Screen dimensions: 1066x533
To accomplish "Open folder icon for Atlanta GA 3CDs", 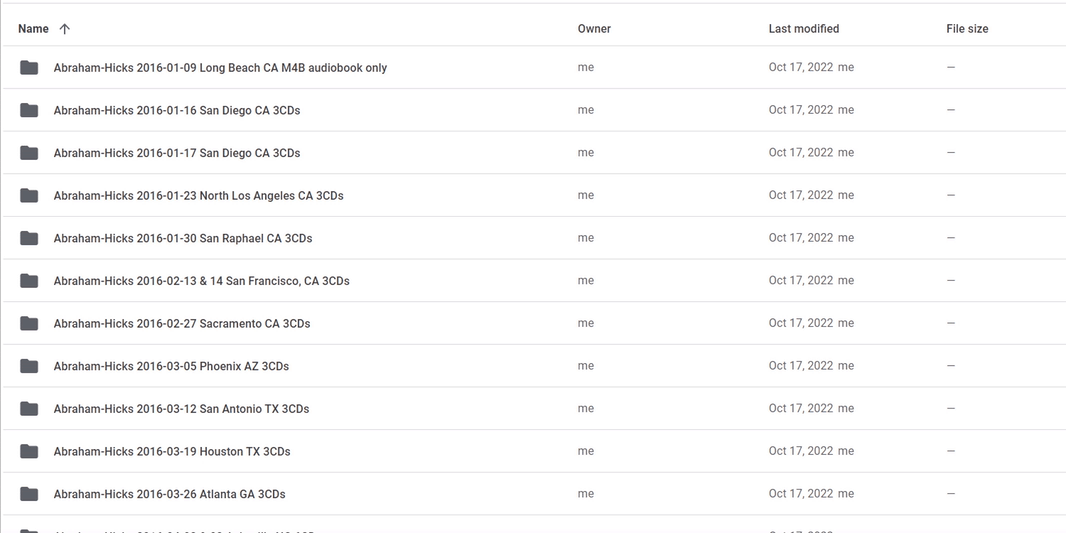I will click(x=29, y=494).
